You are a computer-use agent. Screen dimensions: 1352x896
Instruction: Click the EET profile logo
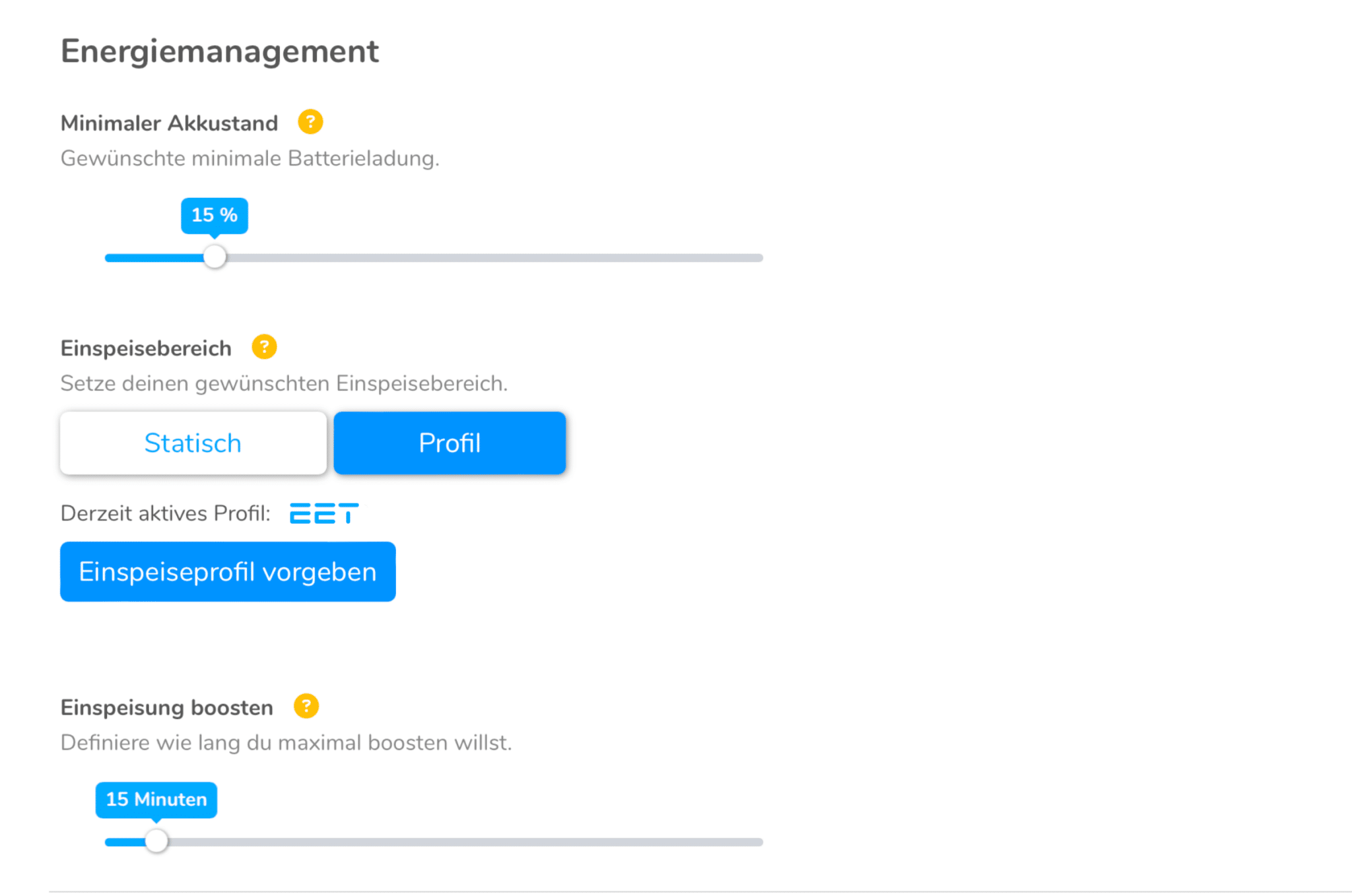(324, 513)
